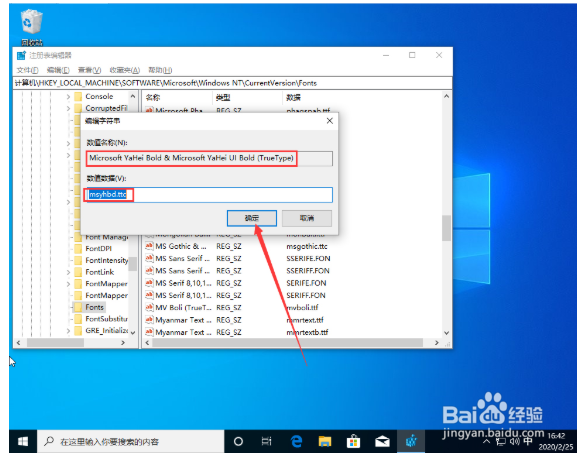Screen dimensions: 577x453
Task: Click the SSERIFF.FON data cell
Action: click(x=308, y=270)
